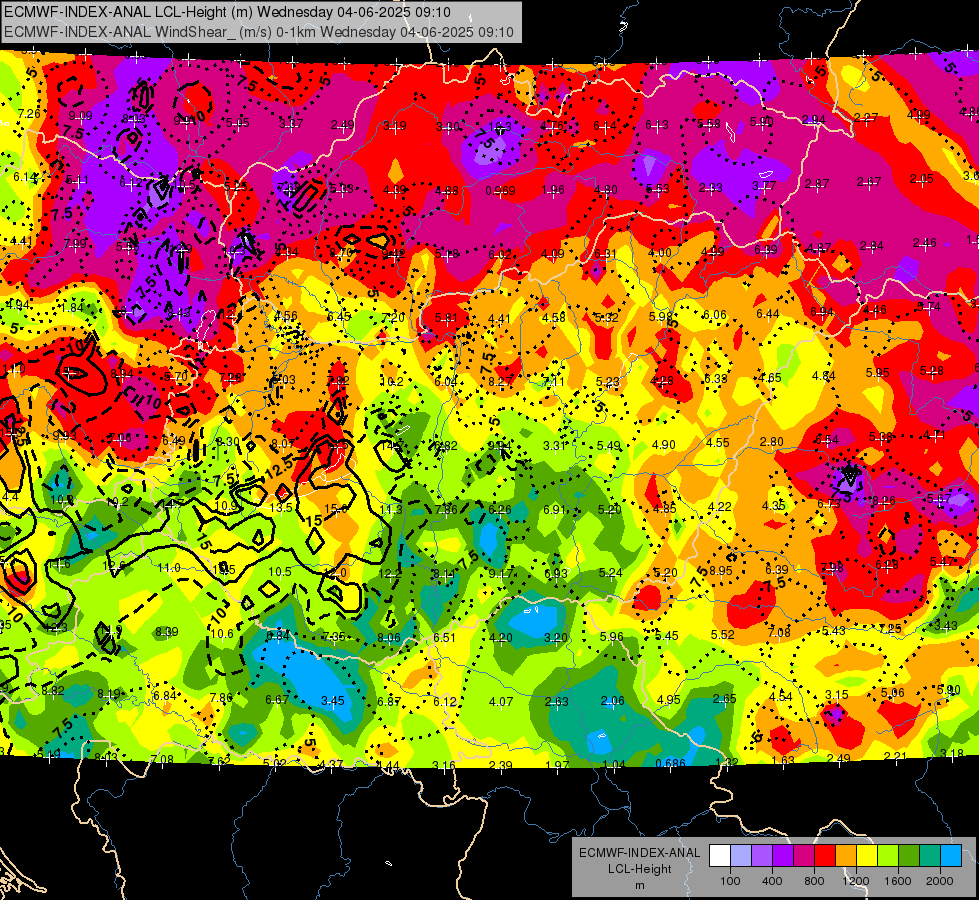Click the lime legend swatch left of 1600
The image size is (979, 900).
(888, 856)
